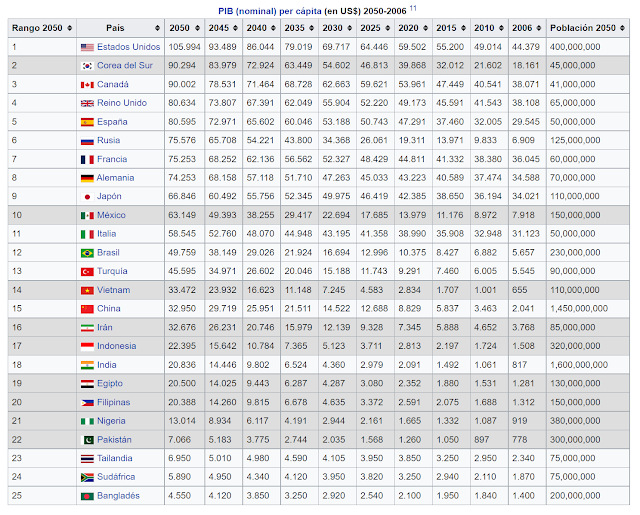Click the Egypt flag icon
This screenshot has height=515, width=640.
[87, 384]
